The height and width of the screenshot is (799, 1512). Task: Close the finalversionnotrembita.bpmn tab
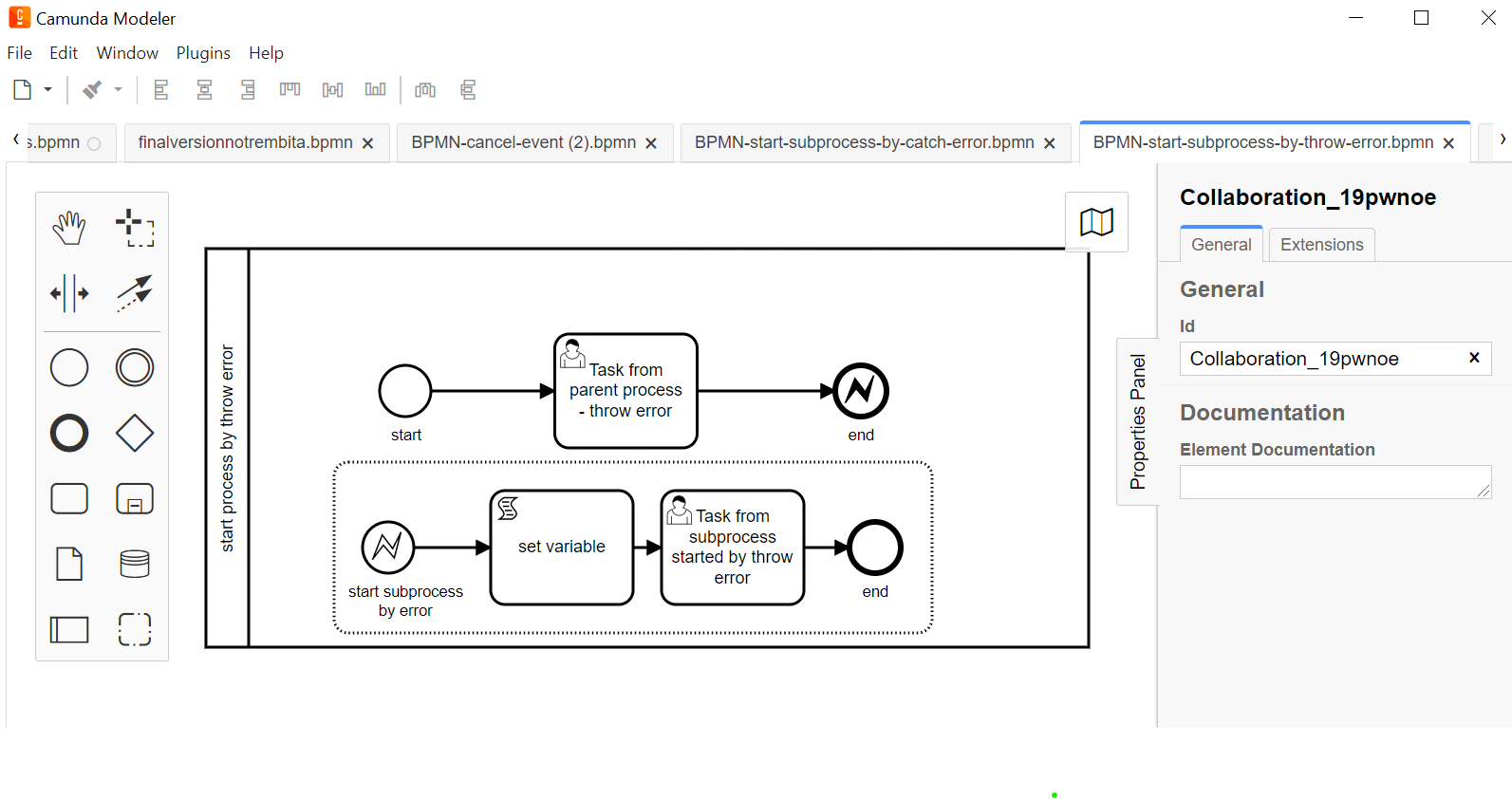pyautogui.click(x=368, y=143)
